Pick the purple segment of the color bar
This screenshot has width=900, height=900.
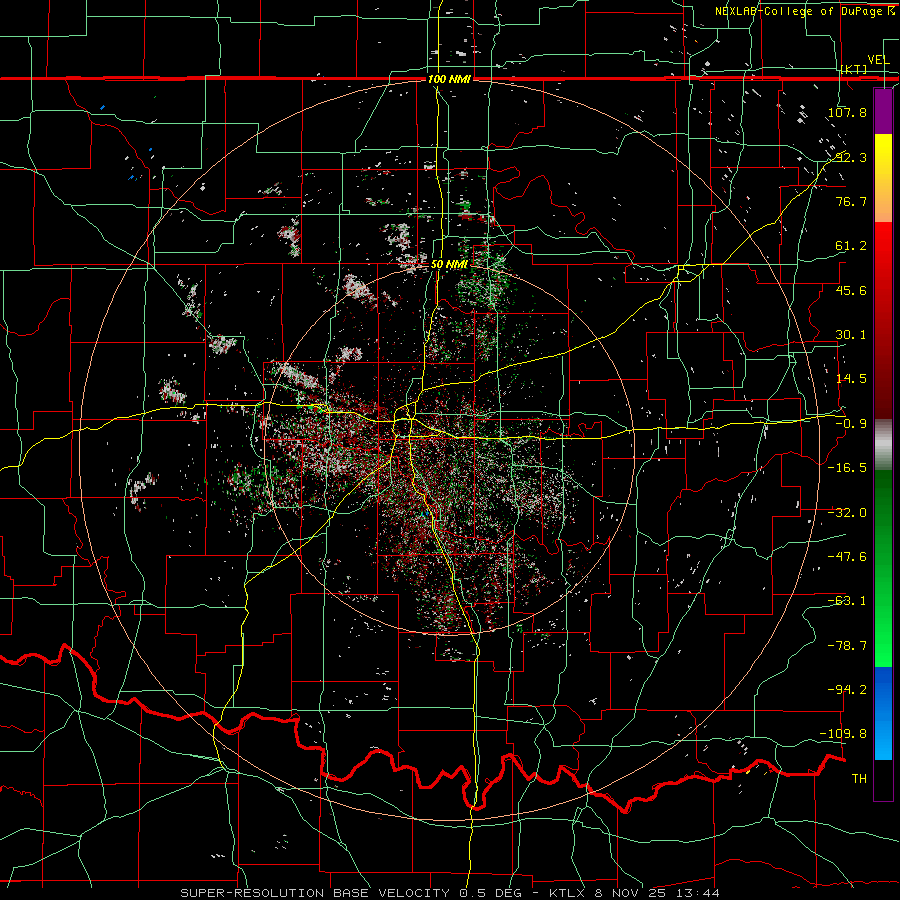pyautogui.click(x=883, y=112)
